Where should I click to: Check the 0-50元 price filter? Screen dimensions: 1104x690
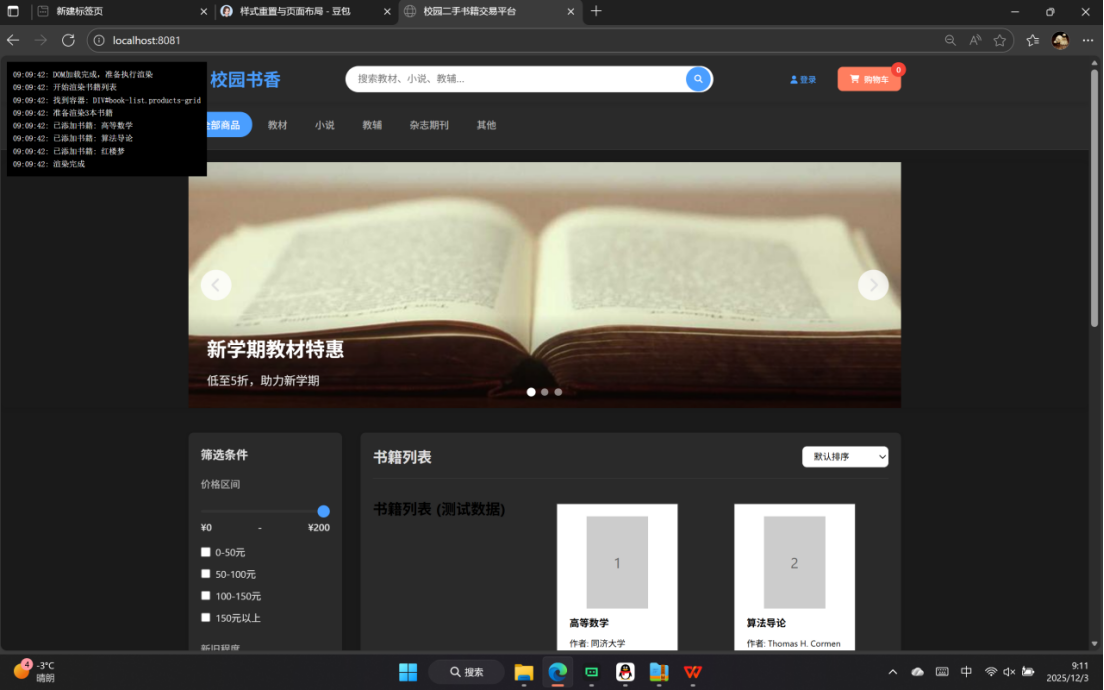206,552
